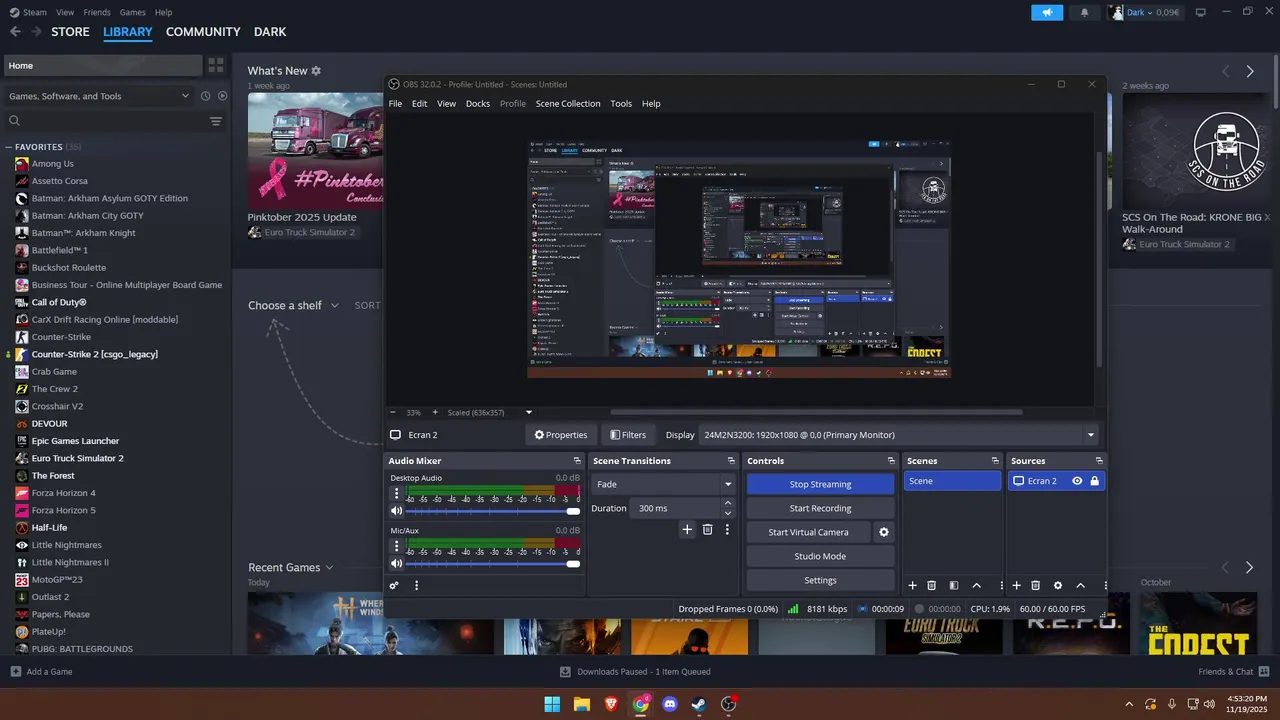Screen dimensions: 1280x720
Task: Click Stop Streaming button
Action: [x=820, y=484]
